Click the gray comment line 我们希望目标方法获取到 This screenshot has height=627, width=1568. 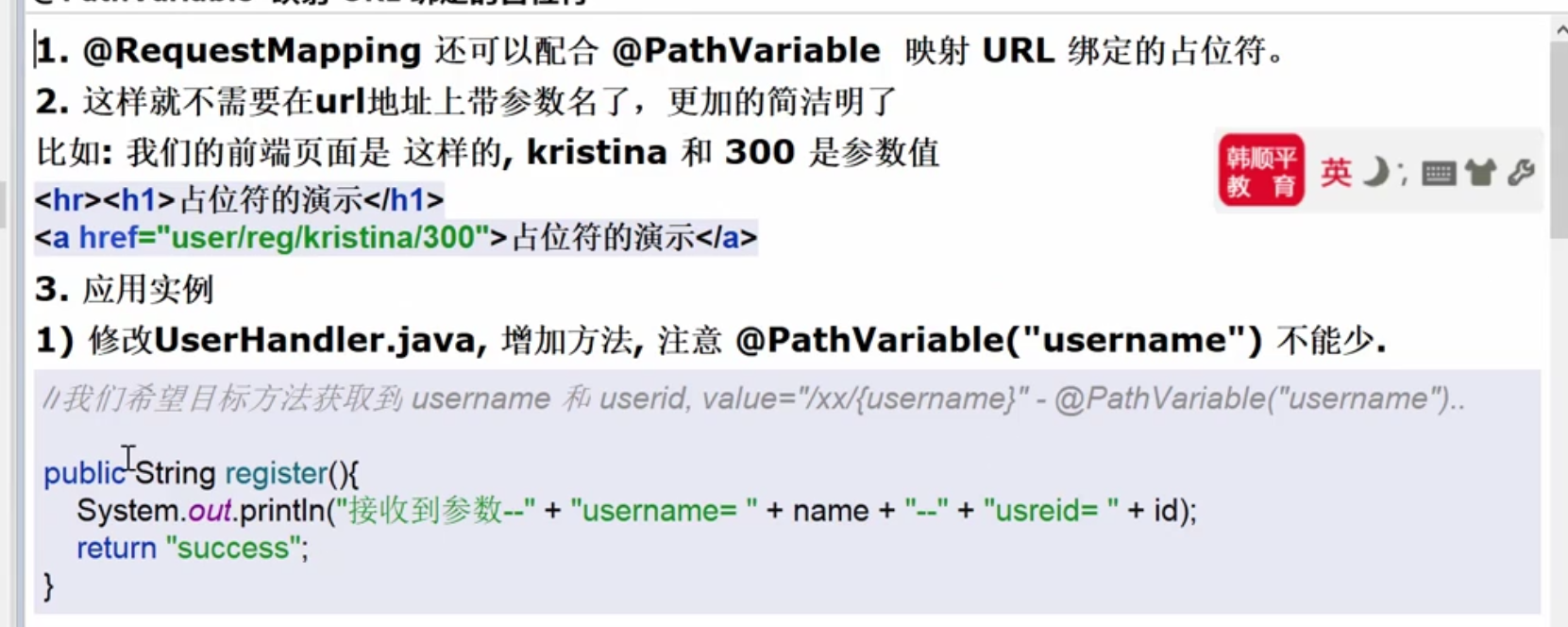[753, 398]
